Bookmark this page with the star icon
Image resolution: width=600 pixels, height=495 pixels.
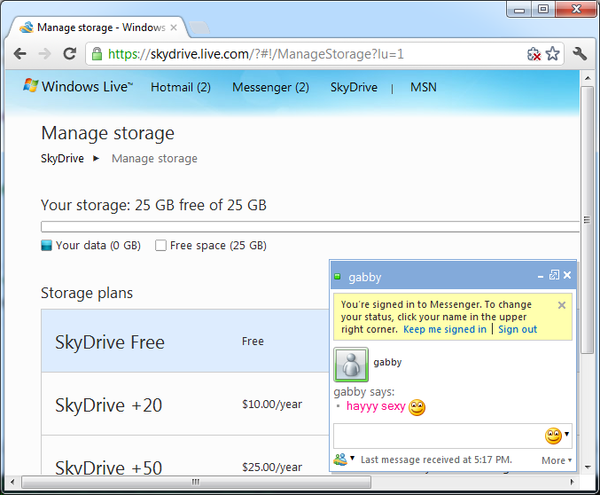point(552,54)
